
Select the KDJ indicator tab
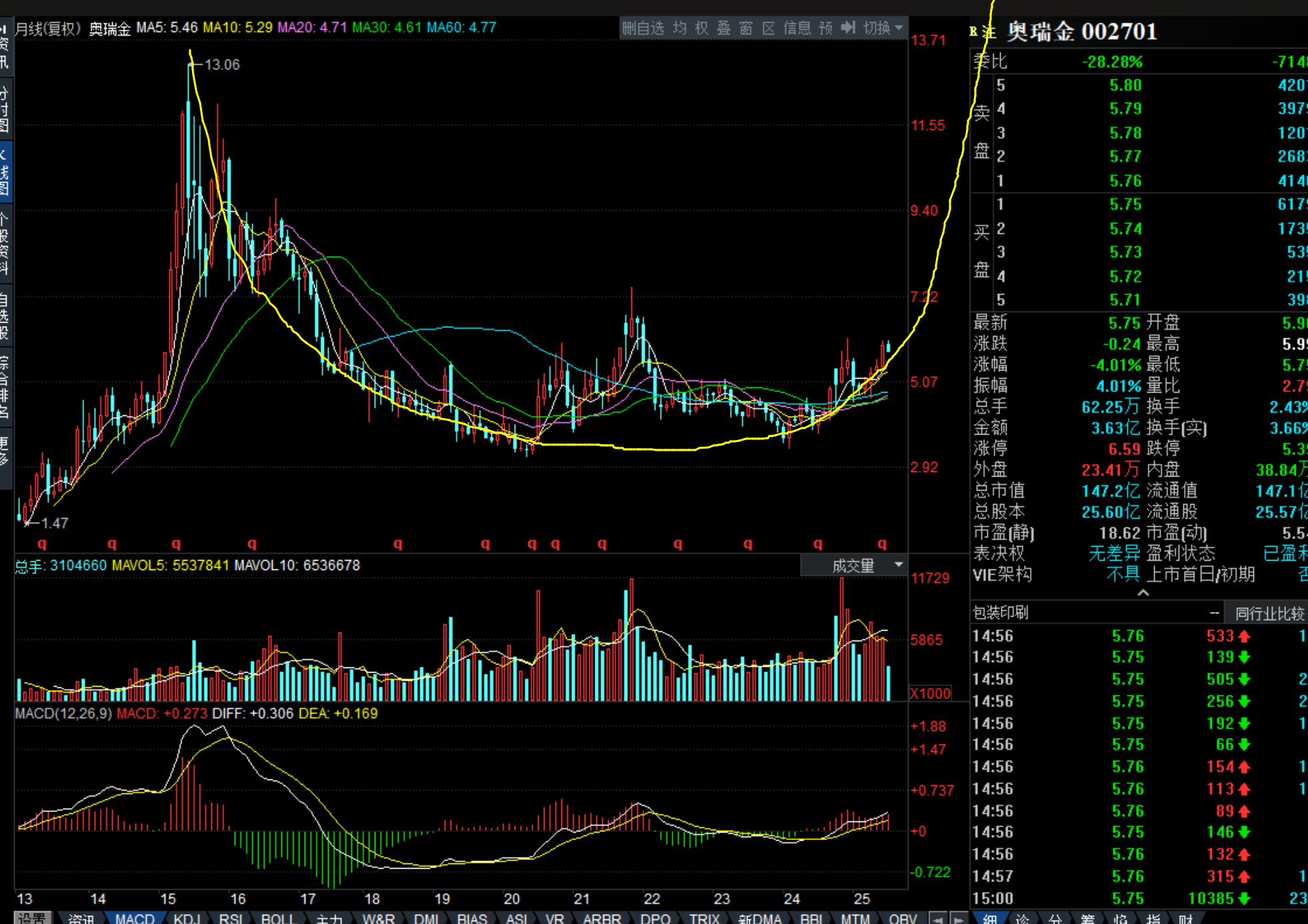(187, 919)
